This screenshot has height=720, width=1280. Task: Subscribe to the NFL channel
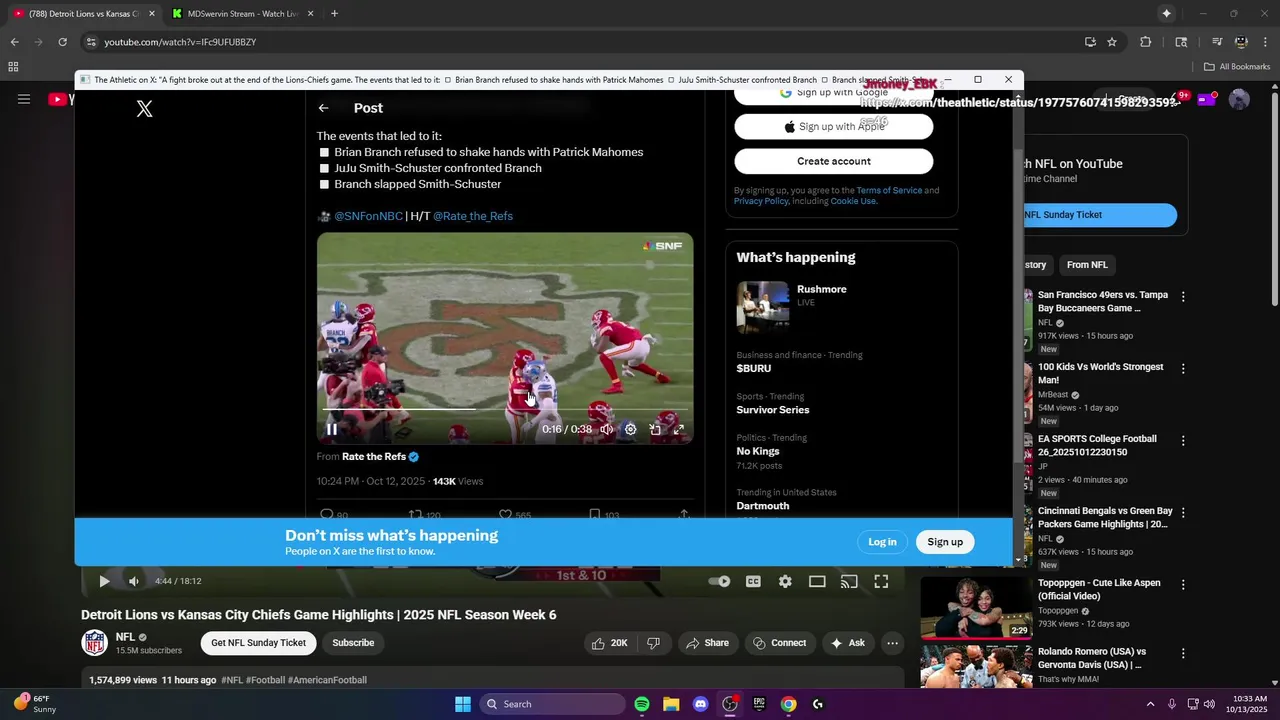coord(353,643)
